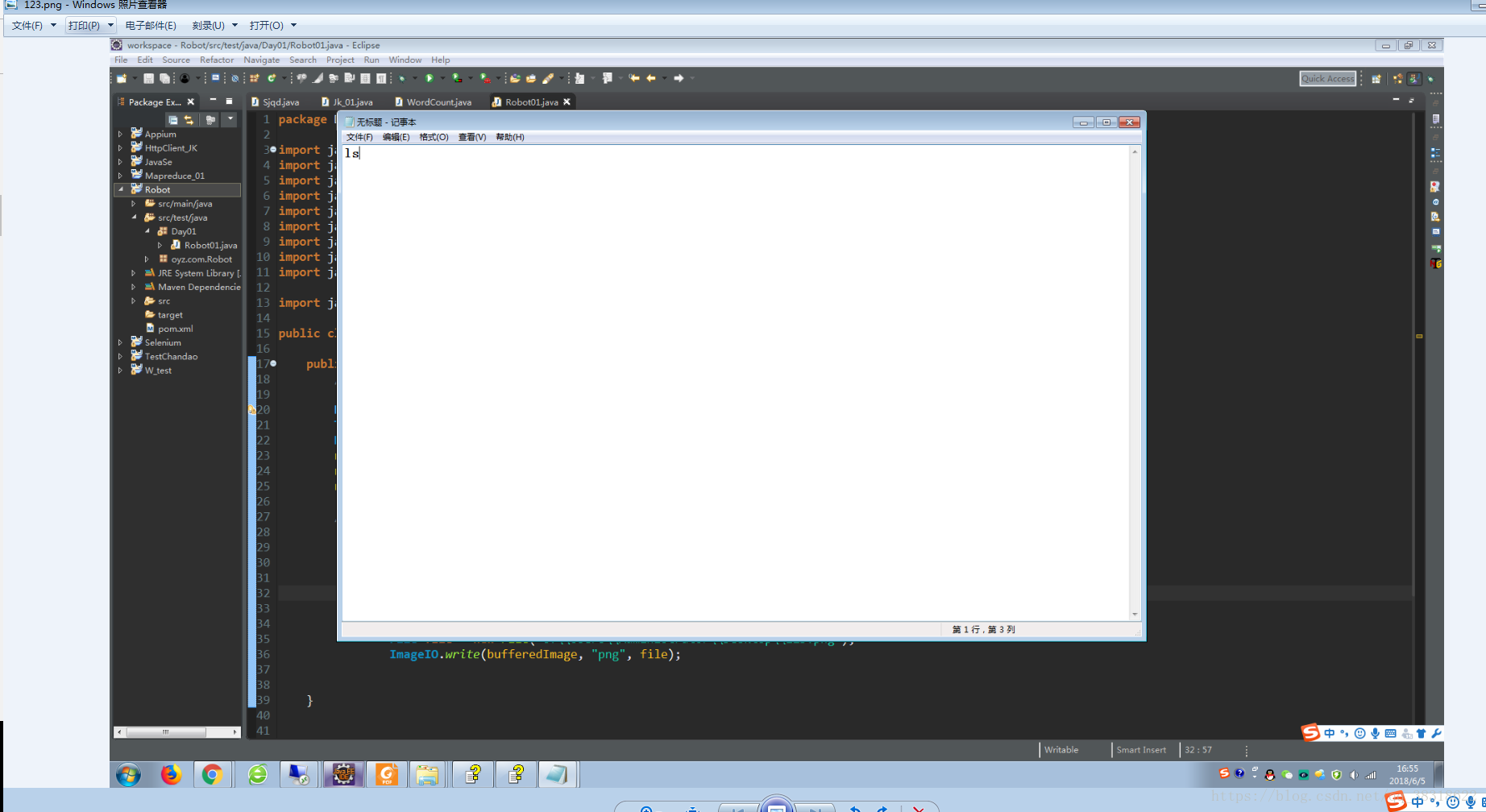The height and width of the screenshot is (812, 1486).
Task: Open Notepad 编辑(E) menu
Action: (396, 137)
